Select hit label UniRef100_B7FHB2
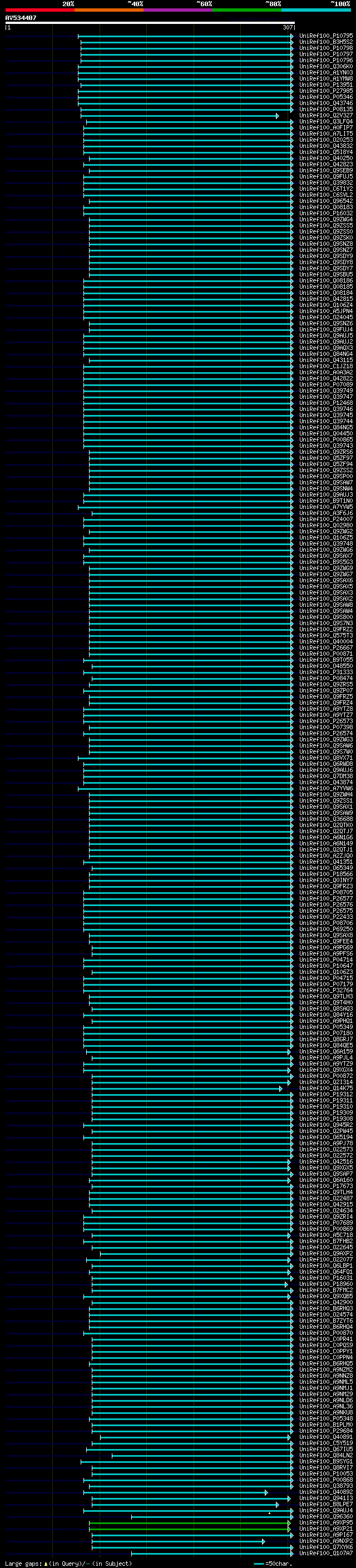Viewport: 356px width, 1568px height. pyautogui.click(x=325, y=1240)
